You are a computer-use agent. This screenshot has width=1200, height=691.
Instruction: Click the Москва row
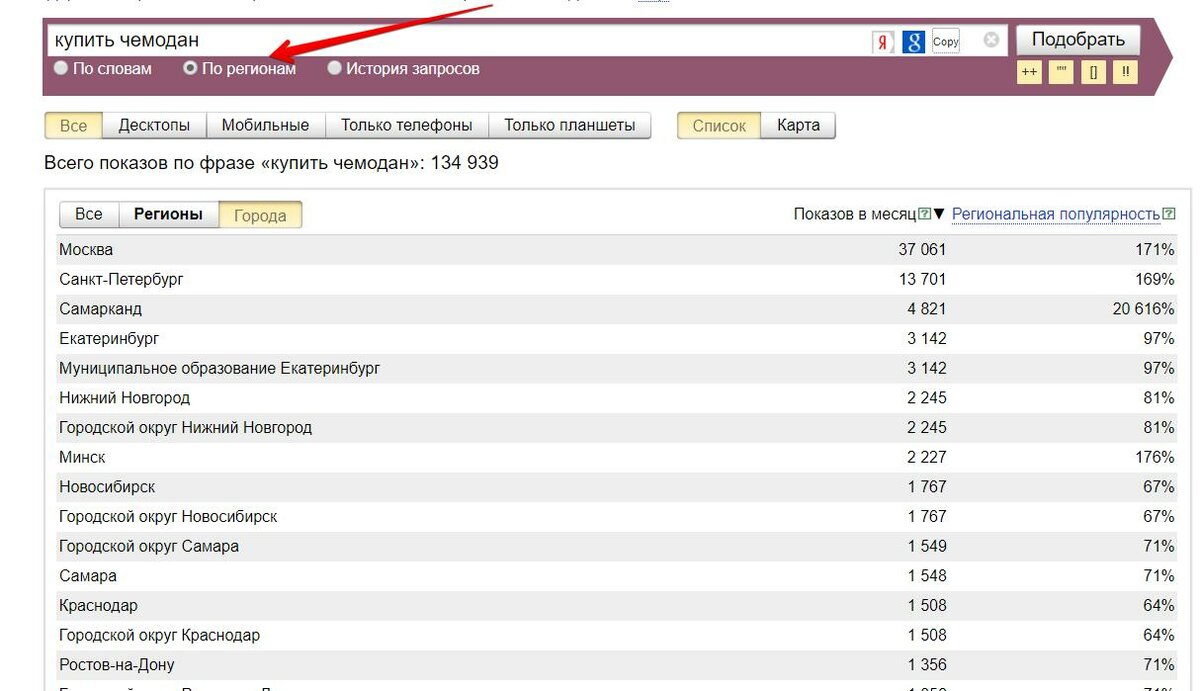click(x=617, y=250)
